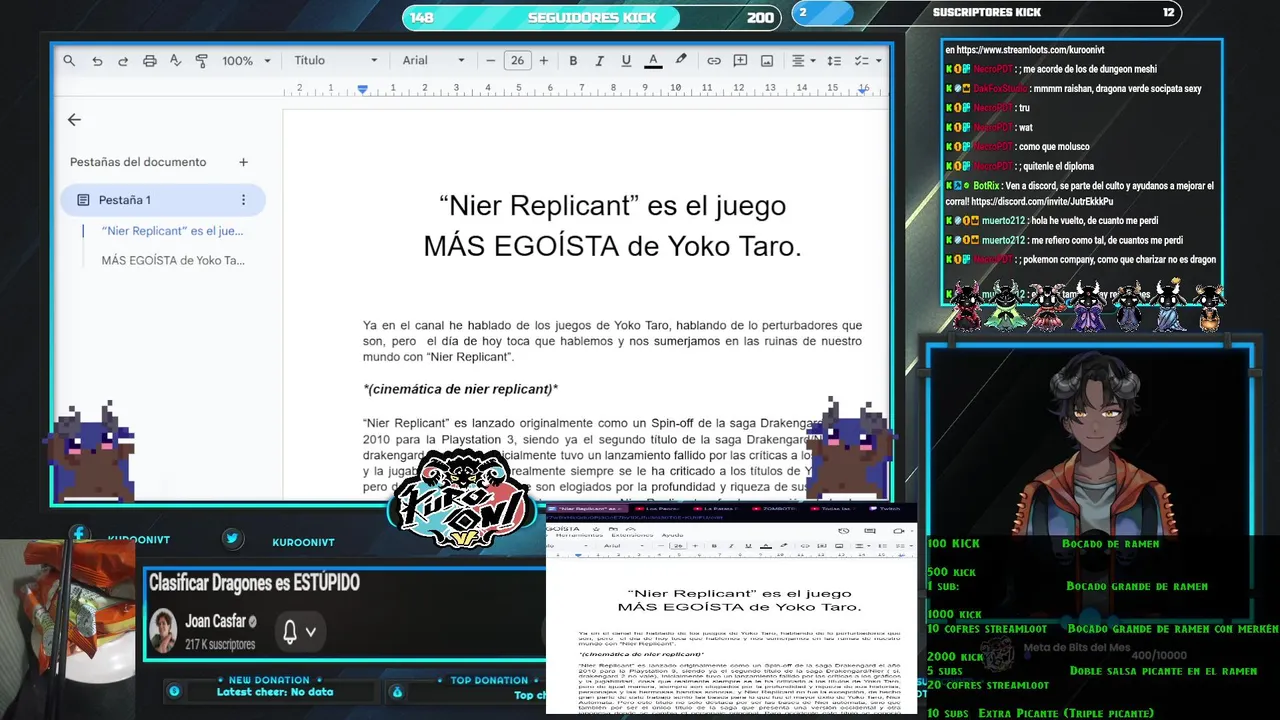This screenshot has width=1280, height=720.
Task: Open comments icon in preview window header
Action: tap(871, 530)
